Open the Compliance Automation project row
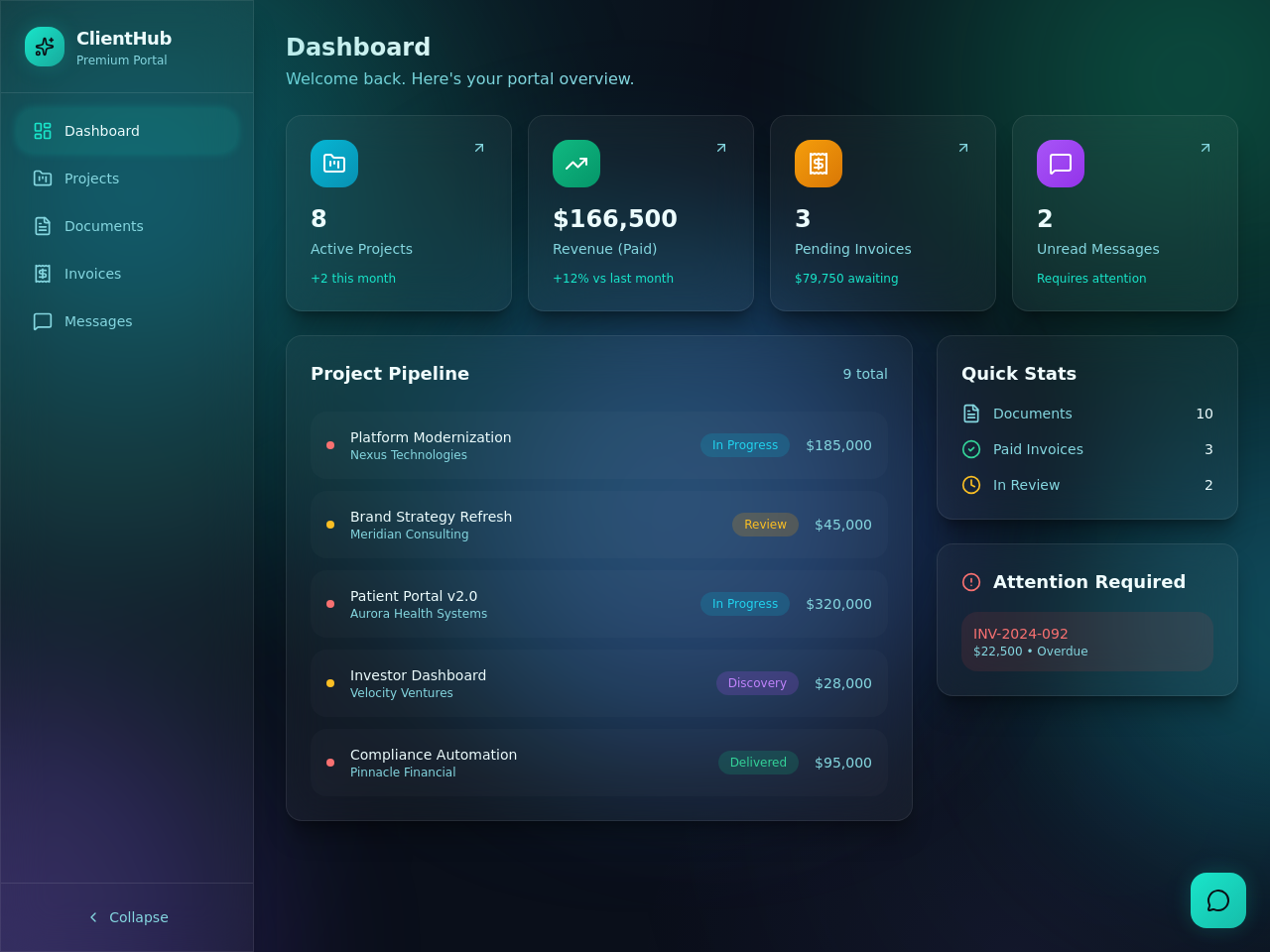Viewport: 1270px width, 952px height. click(599, 763)
